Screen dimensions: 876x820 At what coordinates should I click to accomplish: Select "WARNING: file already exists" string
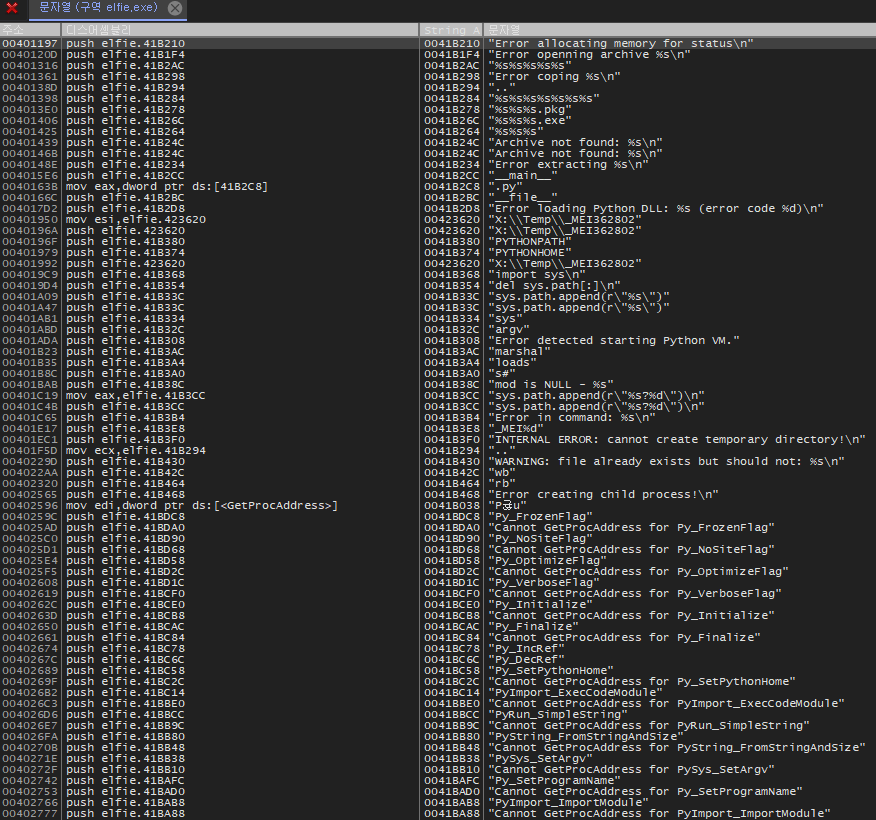click(666, 461)
